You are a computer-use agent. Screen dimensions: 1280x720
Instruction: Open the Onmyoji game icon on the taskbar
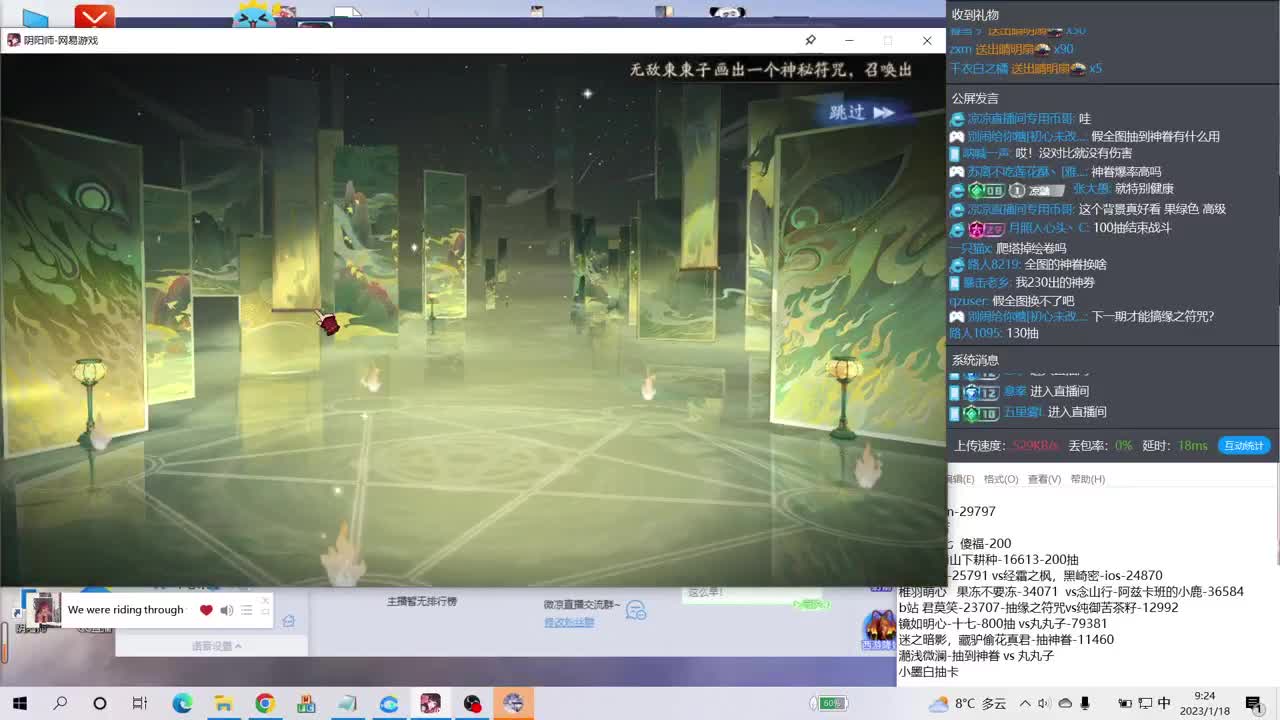click(x=514, y=704)
